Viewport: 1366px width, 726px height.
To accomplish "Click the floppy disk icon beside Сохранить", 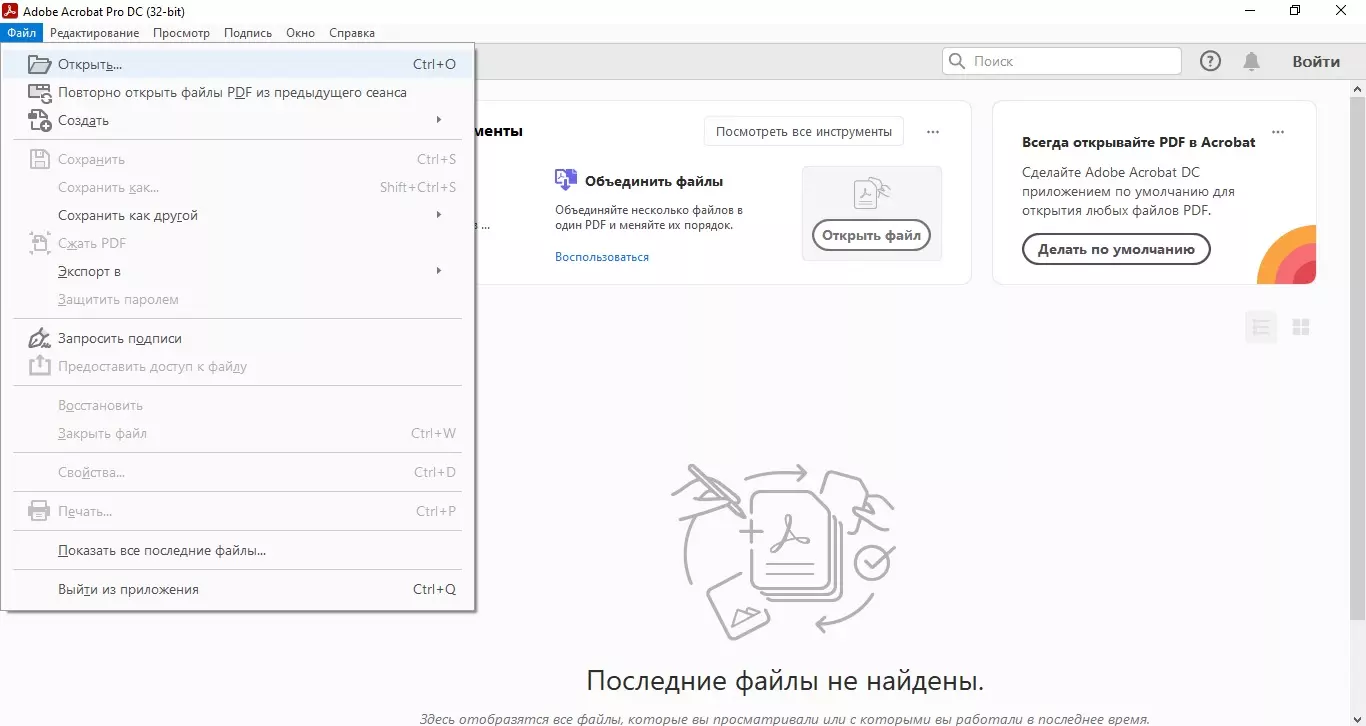I will (x=39, y=159).
